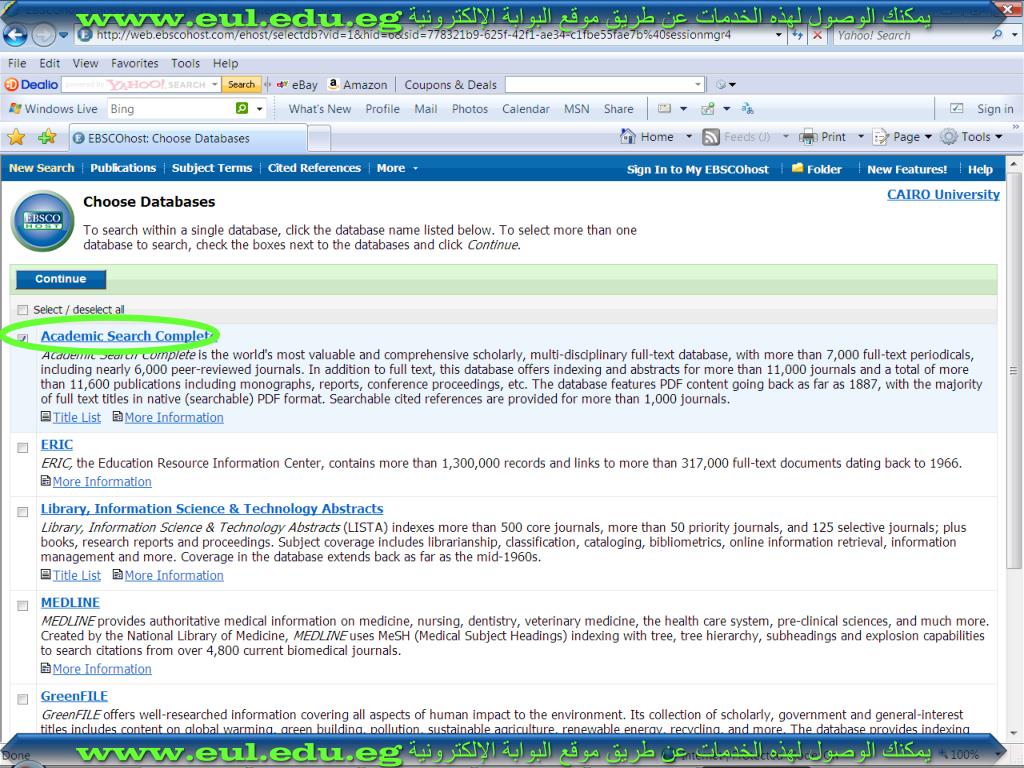Toggle the Select / deselect all checkbox
This screenshot has height=768, width=1024.
click(23, 310)
